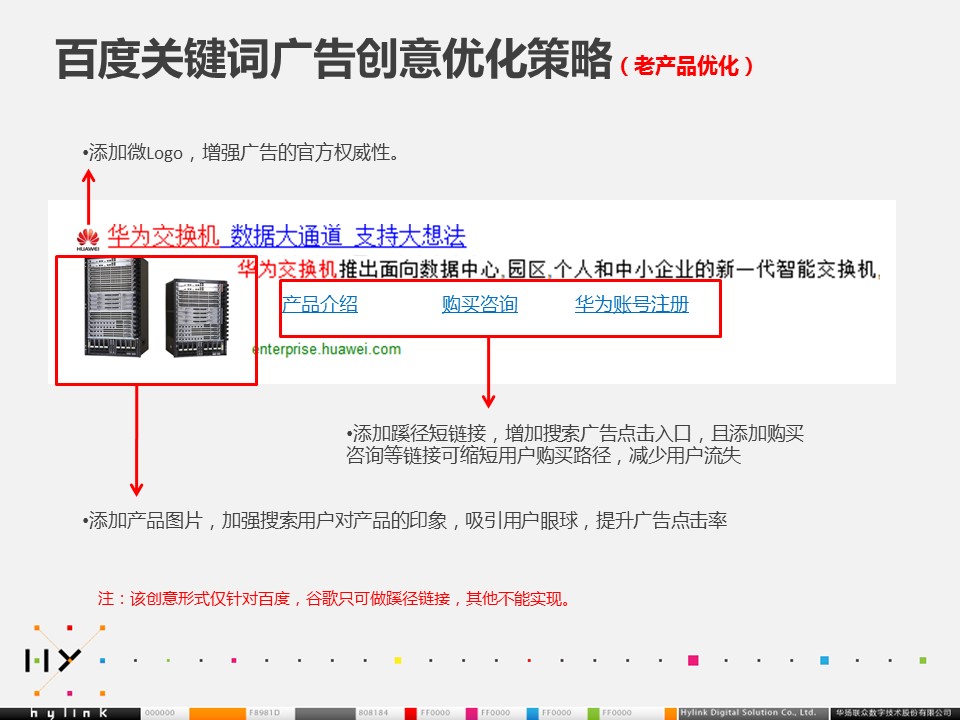Screen dimensions: 960x720
Task: Click the slide title 百度关键词广告创意优化策略
Action: (333, 62)
